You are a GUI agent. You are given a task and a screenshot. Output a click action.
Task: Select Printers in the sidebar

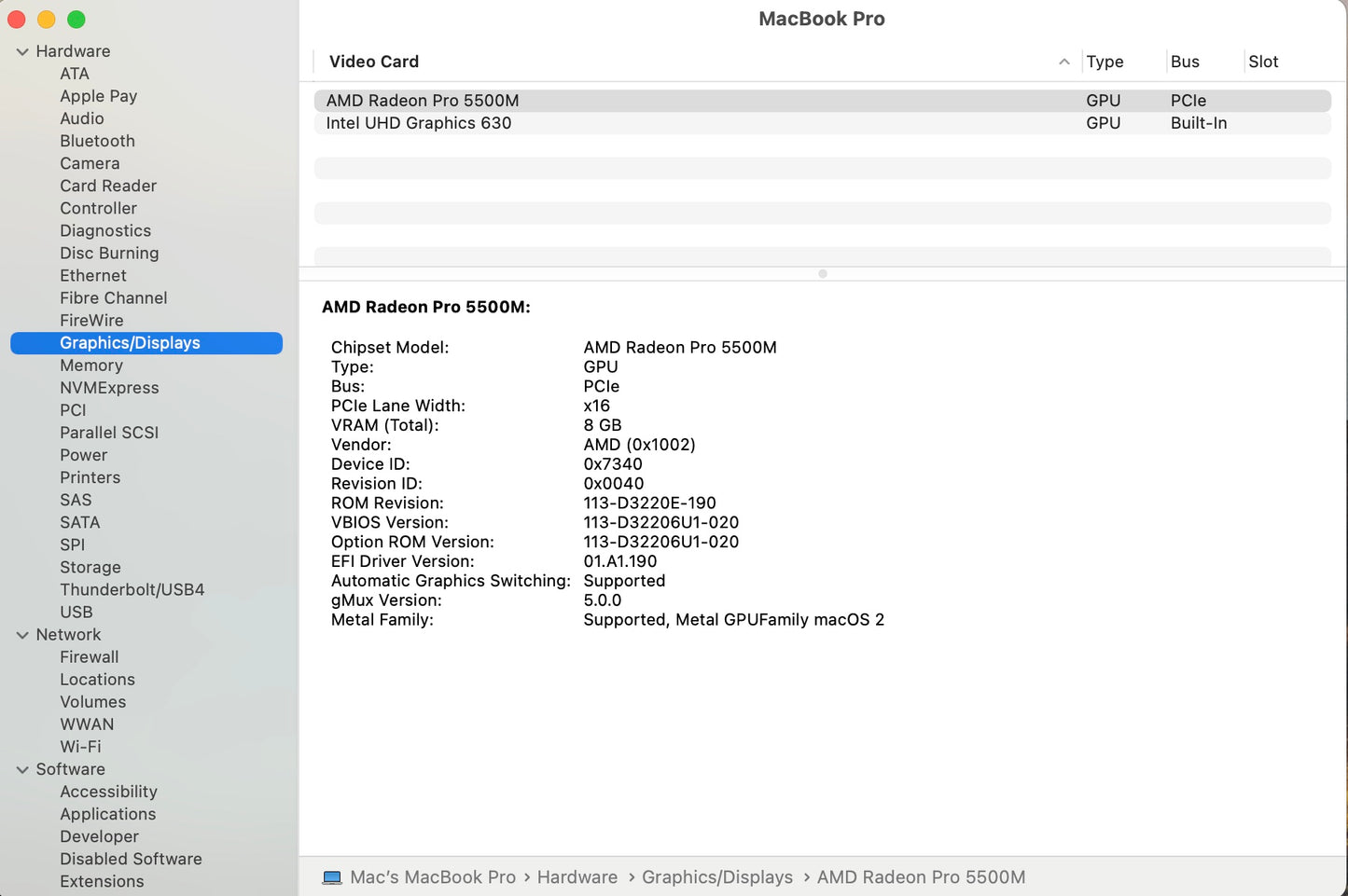pyautogui.click(x=90, y=476)
